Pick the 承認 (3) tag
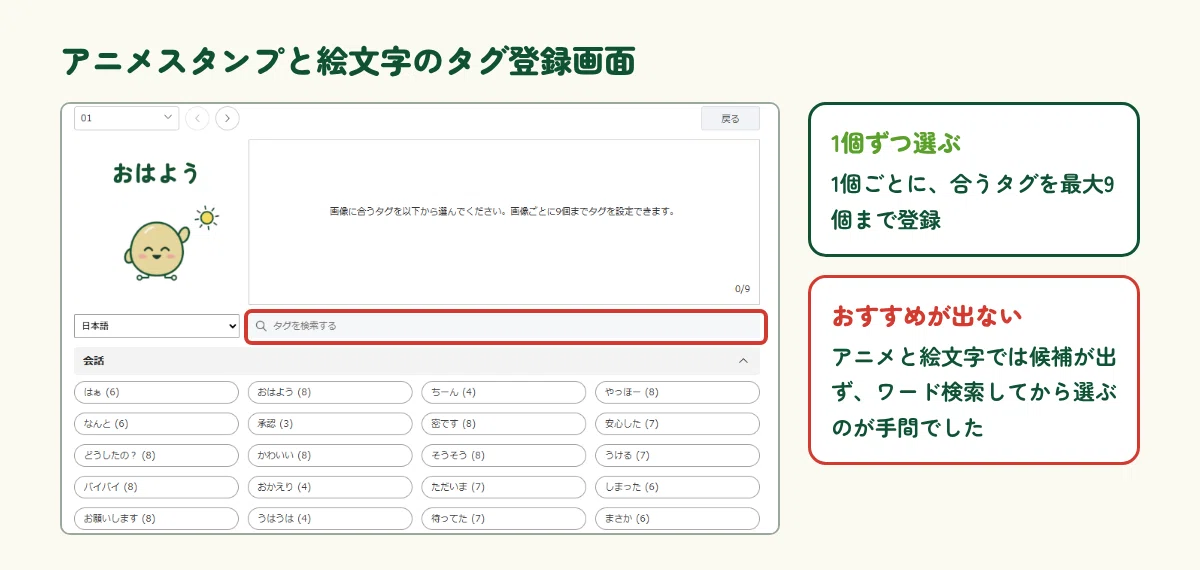Screen dimensions: 1200x570 tap(330, 424)
